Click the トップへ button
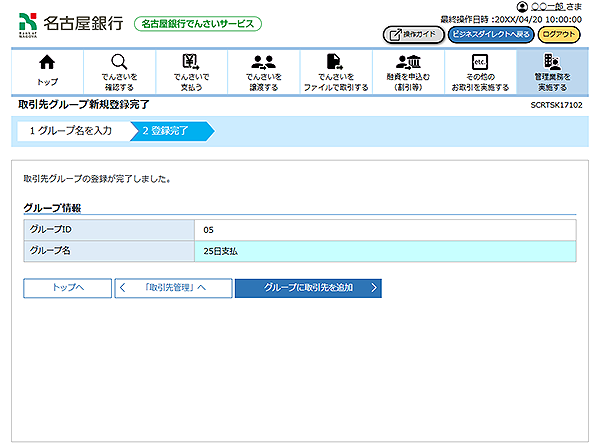This screenshot has height=448, width=600. pyautogui.click(x=67, y=288)
